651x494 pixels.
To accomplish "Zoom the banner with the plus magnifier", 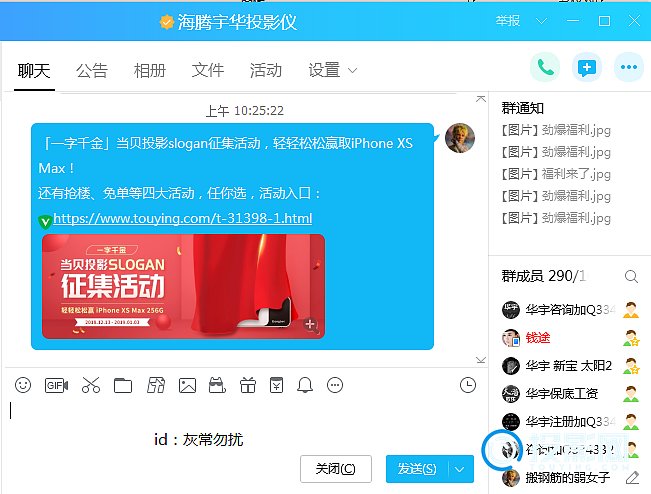I will pos(311,325).
